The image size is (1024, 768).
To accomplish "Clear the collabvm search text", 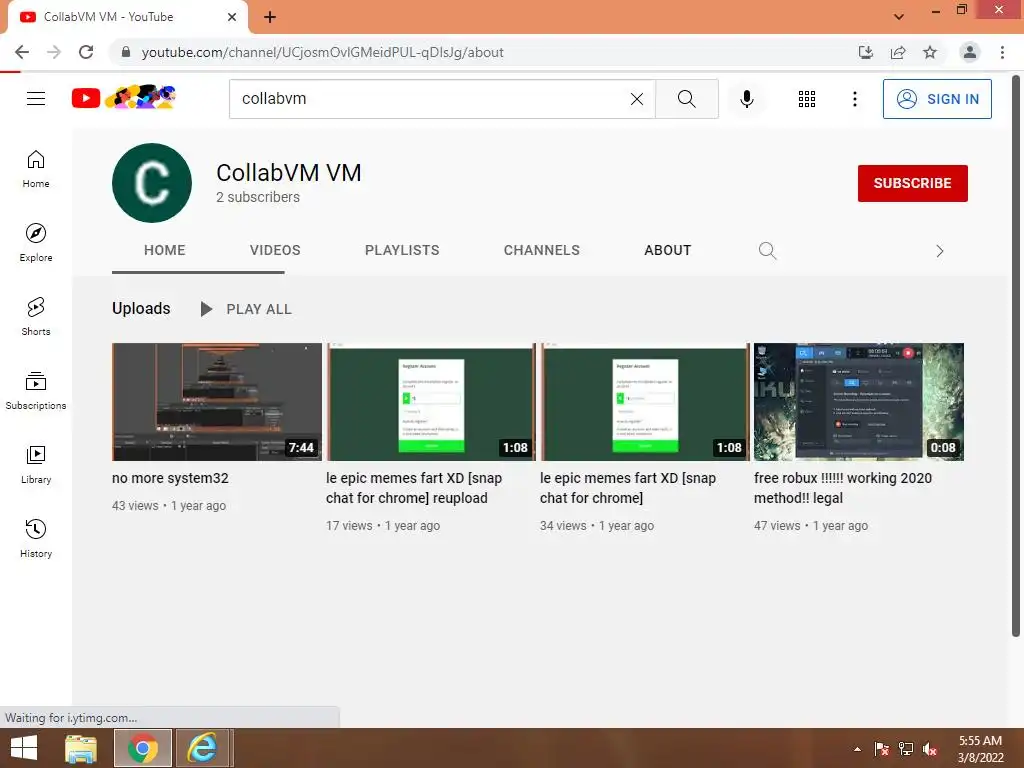I will coord(637,99).
